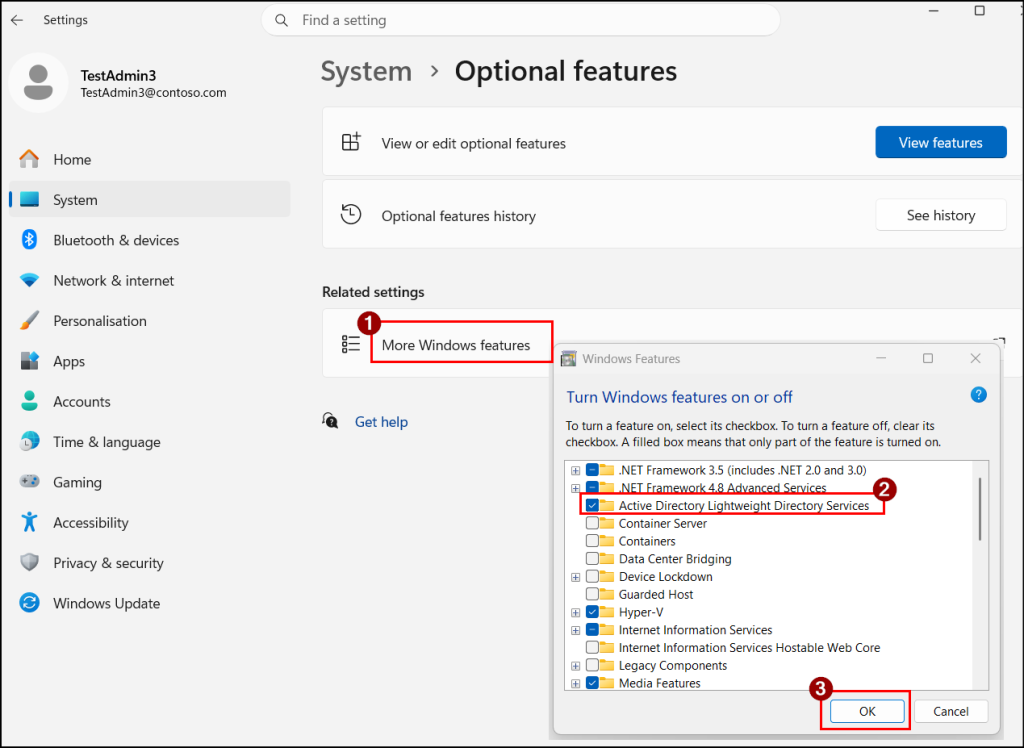Open the Accounts settings page
1024x748 pixels.
pos(81,401)
